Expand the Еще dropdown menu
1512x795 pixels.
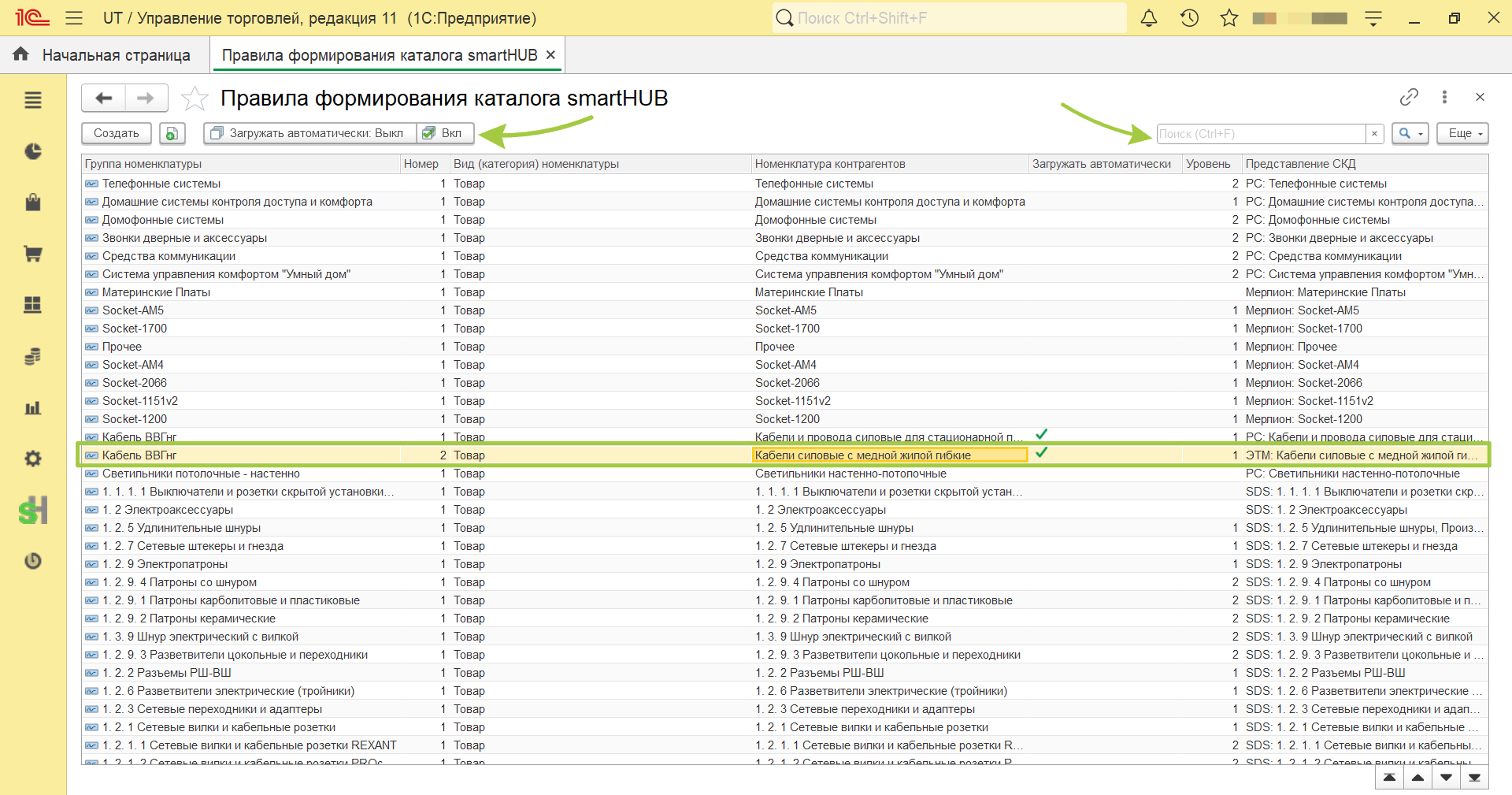(x=1462, y=133)
